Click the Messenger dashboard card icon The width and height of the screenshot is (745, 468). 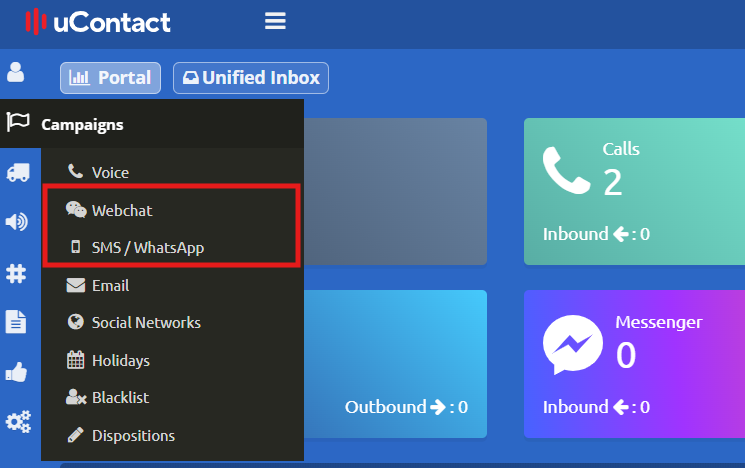pyautogui.click(x=573, y=345)
